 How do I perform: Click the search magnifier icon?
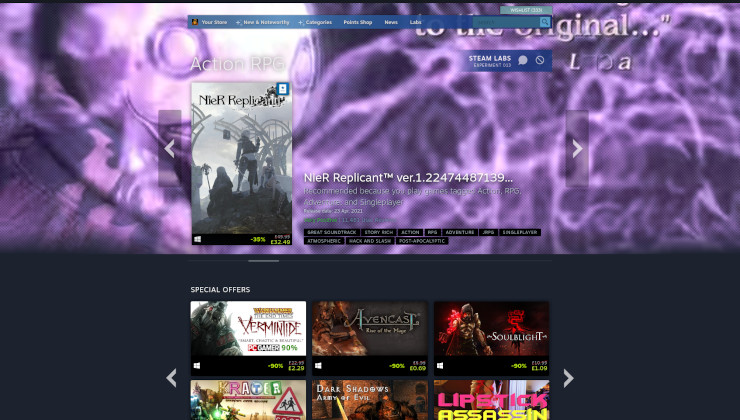[x=545, y=22]
